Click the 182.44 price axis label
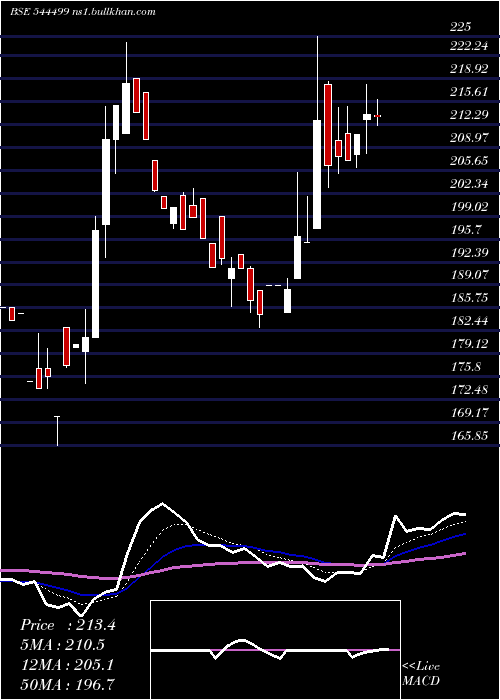 pyautogui.click(x=469, y=321)
